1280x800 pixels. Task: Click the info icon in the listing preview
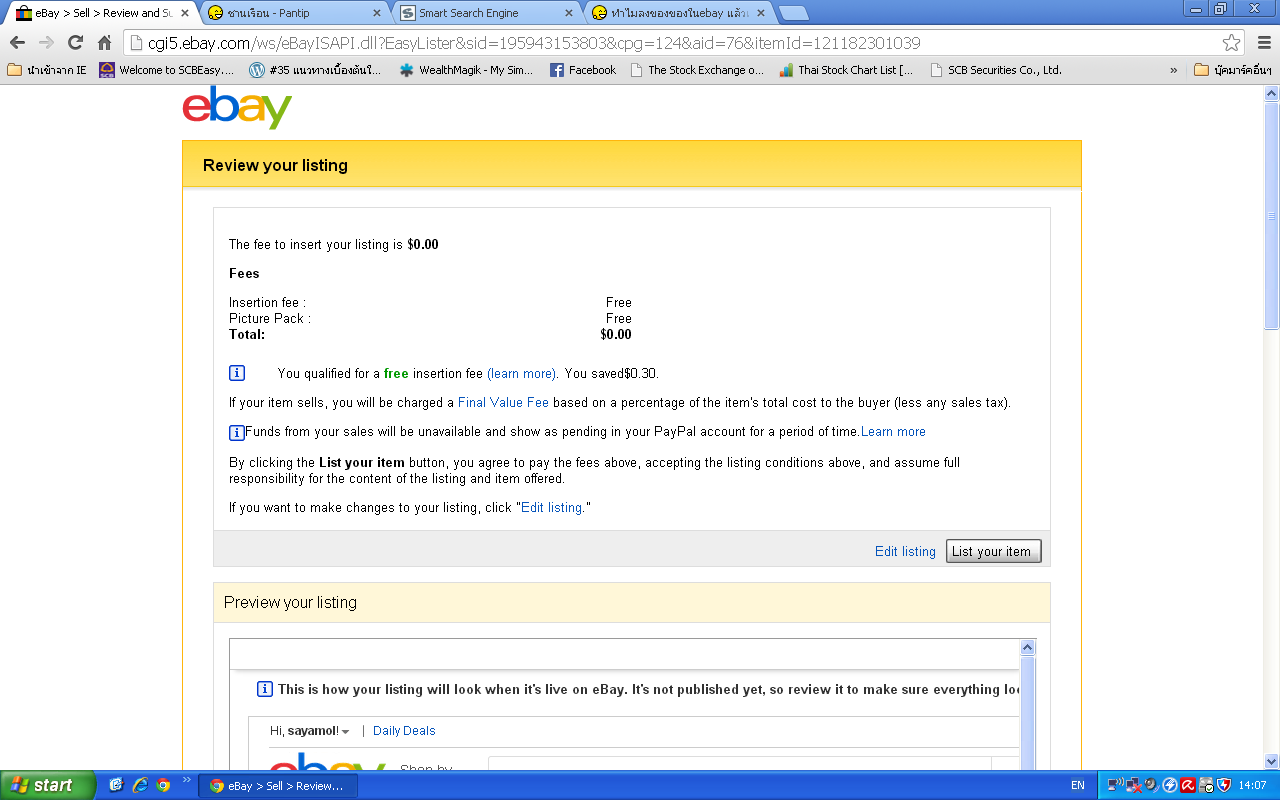(265, 689)
